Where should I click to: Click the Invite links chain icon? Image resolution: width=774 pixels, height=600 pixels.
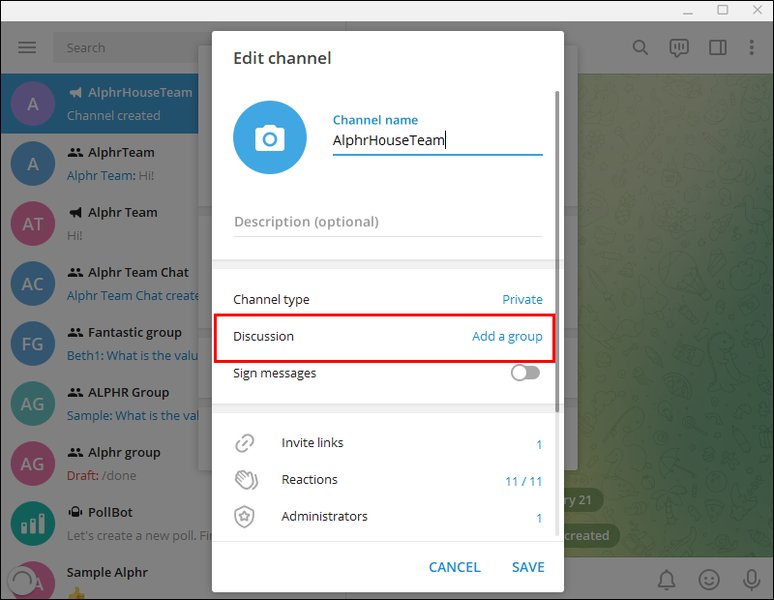(245, 443)
